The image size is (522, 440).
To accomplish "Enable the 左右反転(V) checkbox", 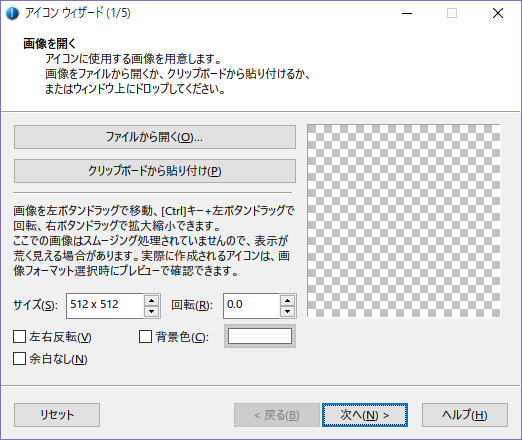I will pos(20,337).
